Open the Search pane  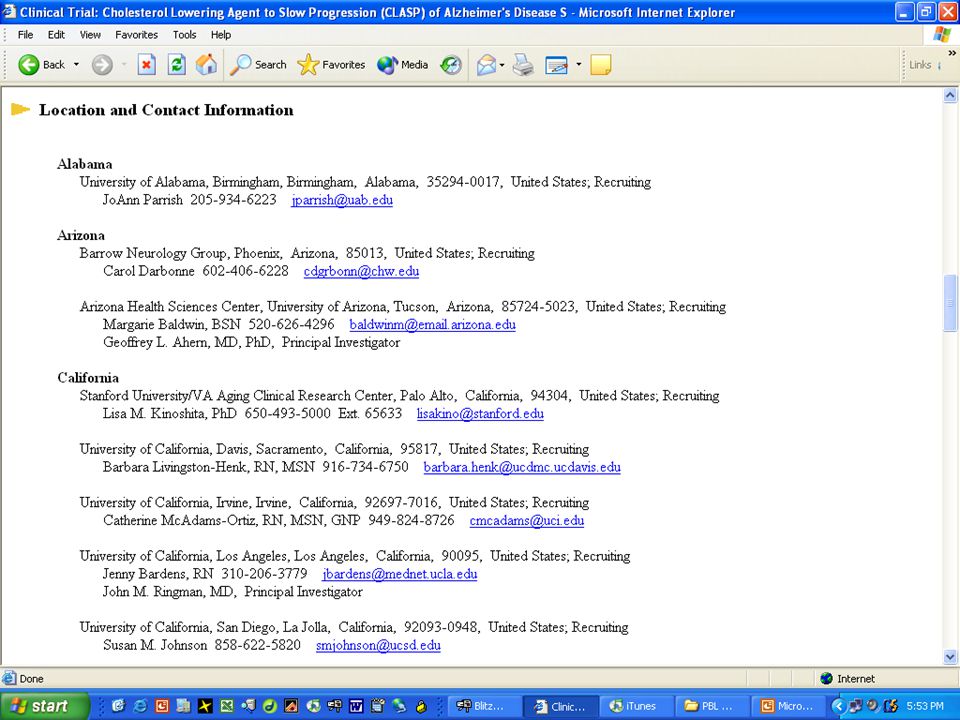pyautogui.click(x=258, y=64)
